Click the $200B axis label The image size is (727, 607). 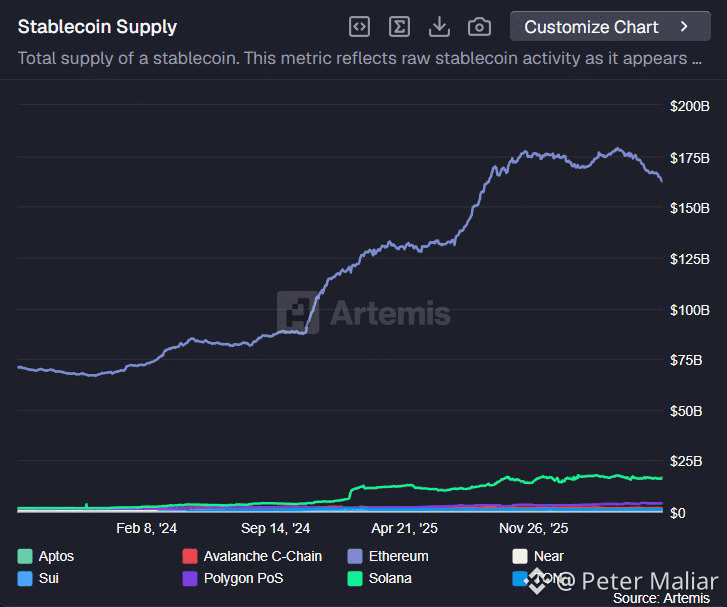[x=689, y=106]
